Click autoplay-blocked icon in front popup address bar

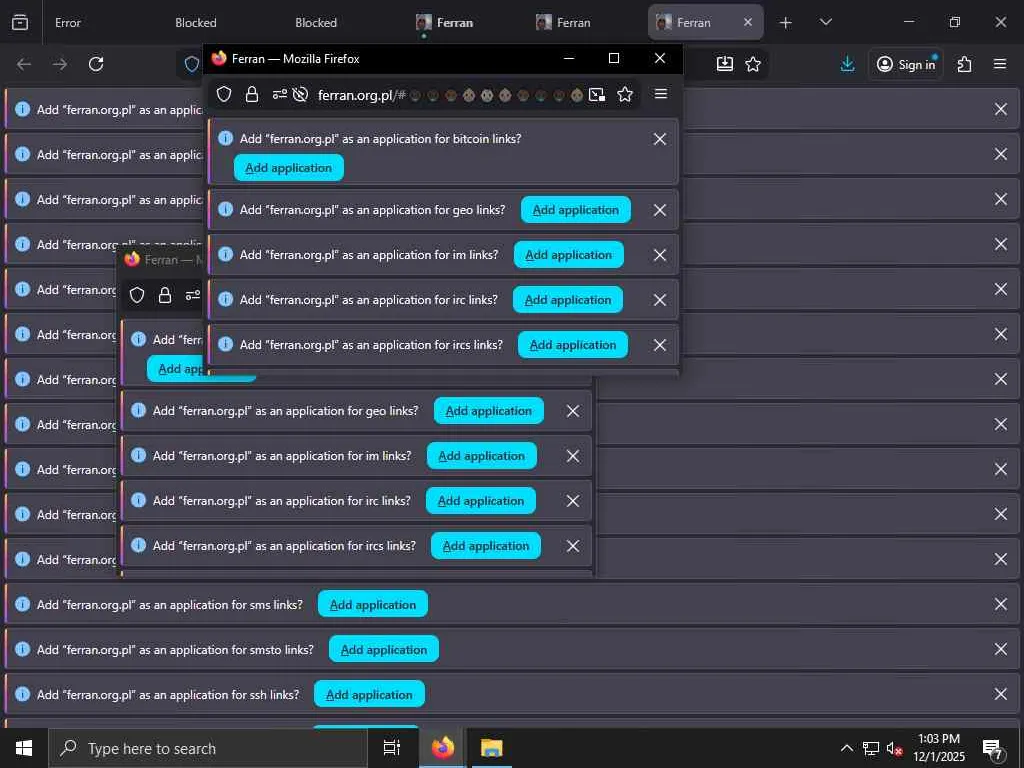(x=300, y=95)
